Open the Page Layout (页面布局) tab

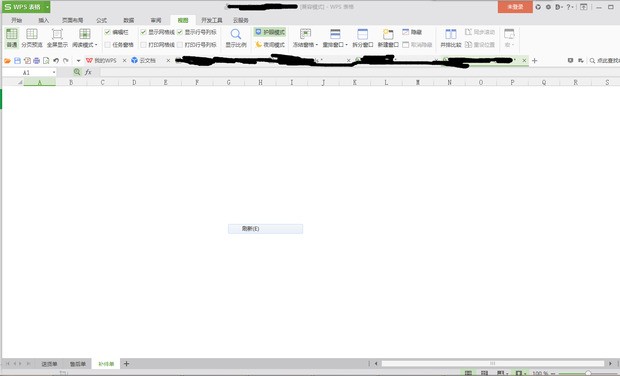pyautogui.click(x=72, y=20)
